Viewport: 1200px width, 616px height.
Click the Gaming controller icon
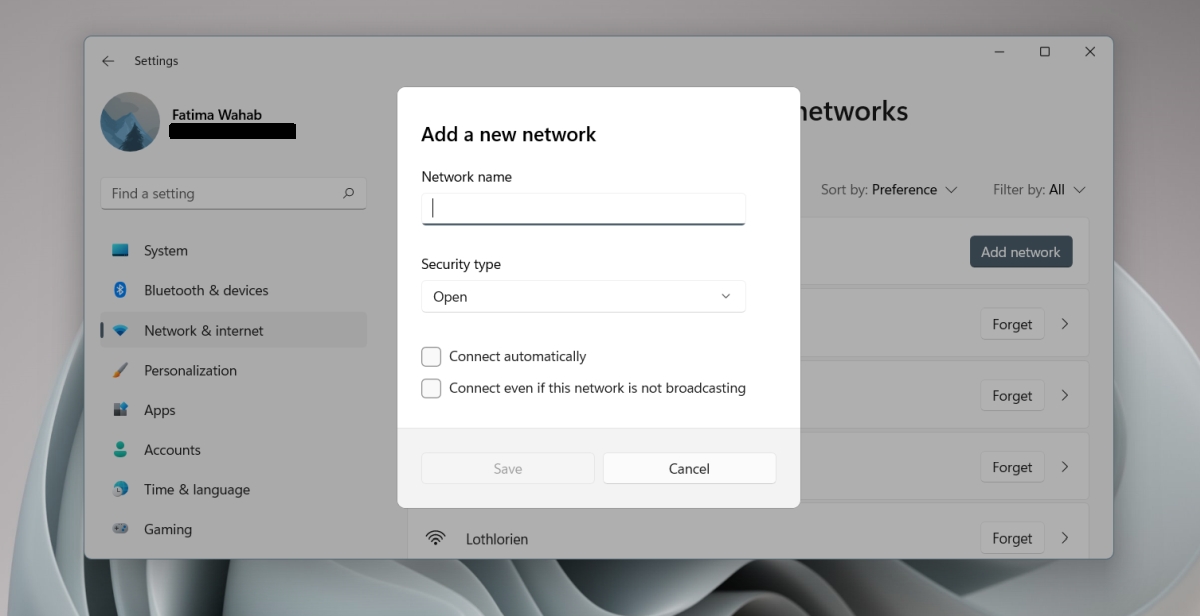[x=120, y=529]
